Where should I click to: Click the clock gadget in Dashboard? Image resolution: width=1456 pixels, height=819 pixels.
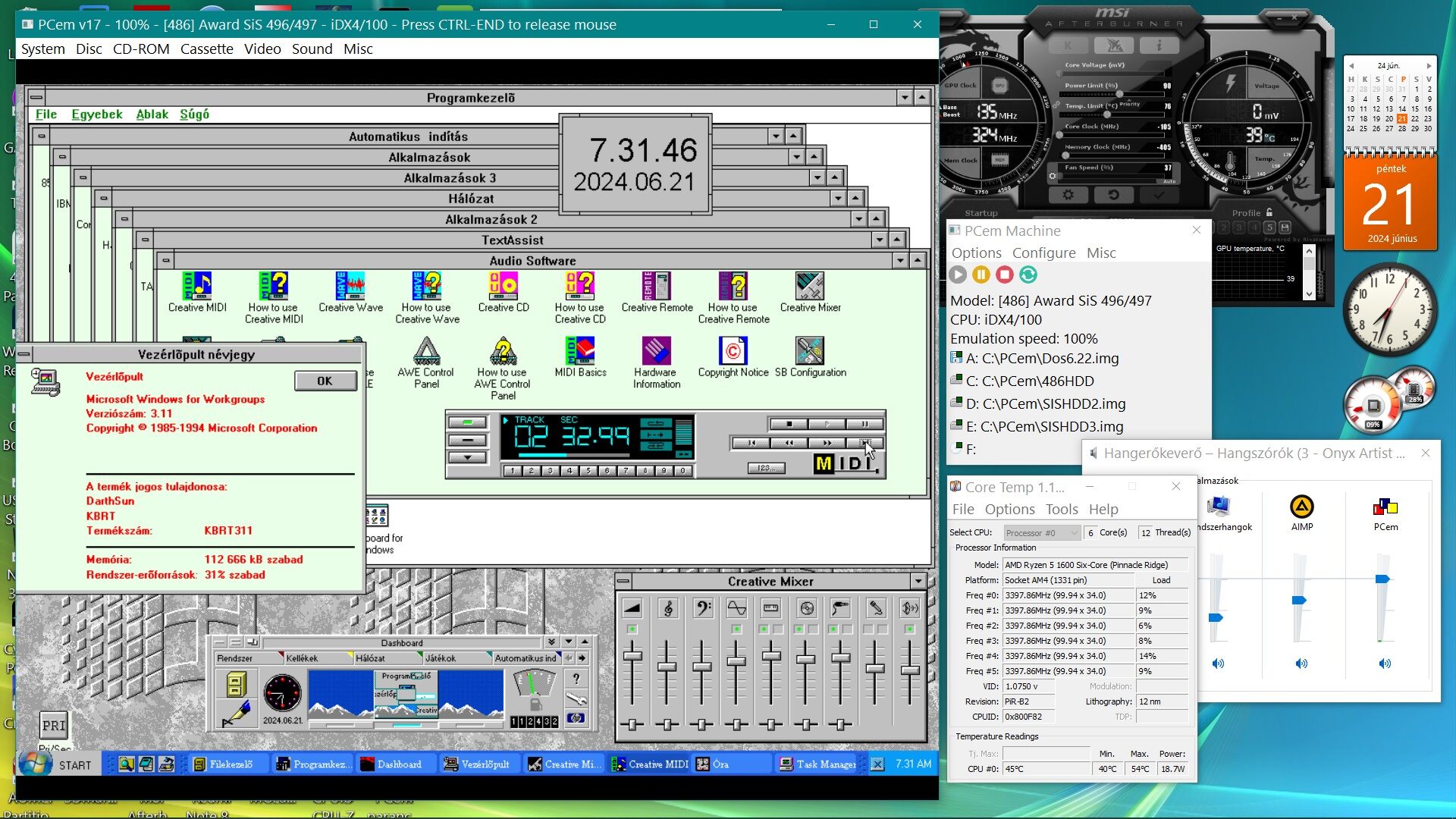(x=282, y=693)
